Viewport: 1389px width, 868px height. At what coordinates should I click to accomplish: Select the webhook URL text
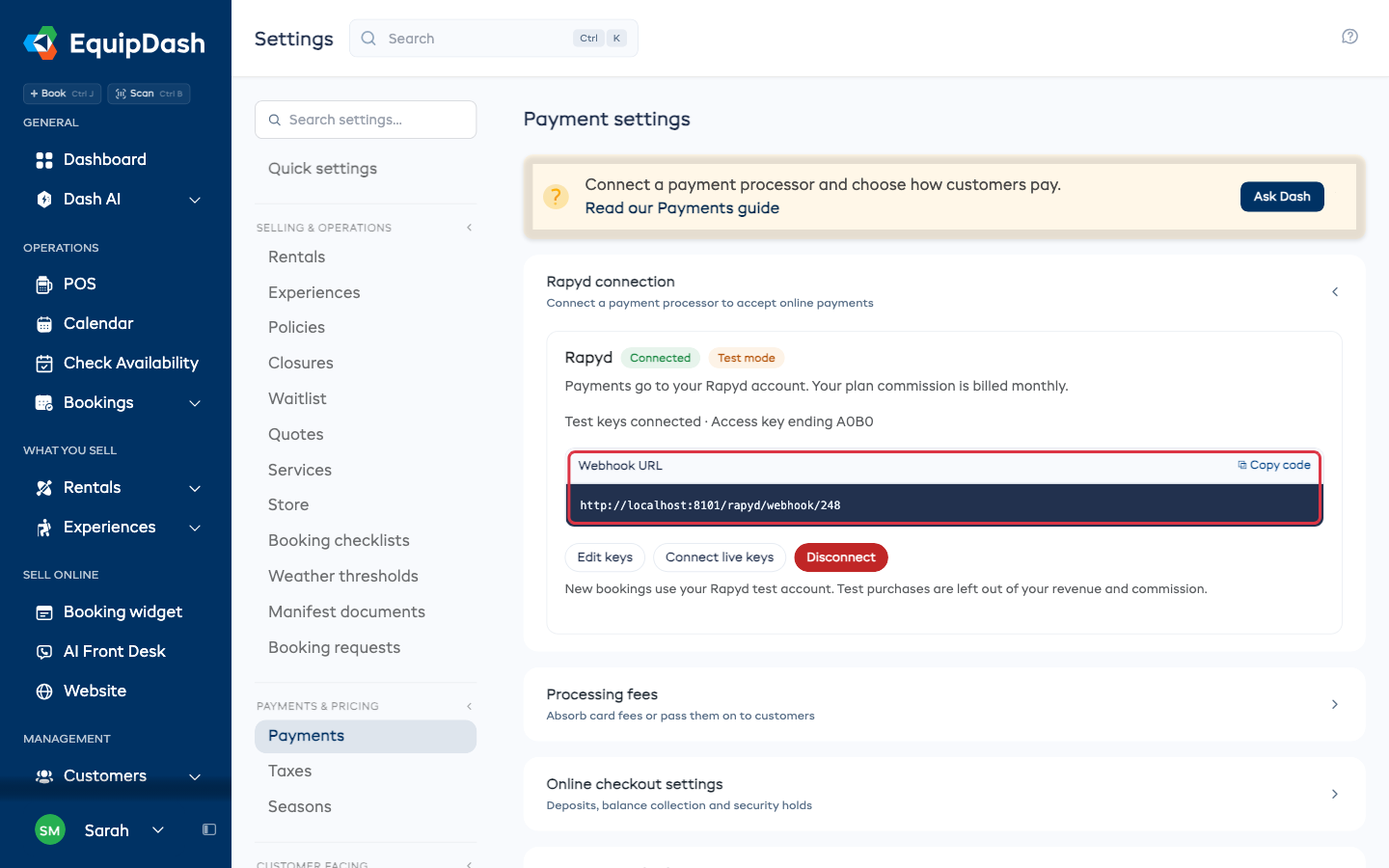click(710, 505)
